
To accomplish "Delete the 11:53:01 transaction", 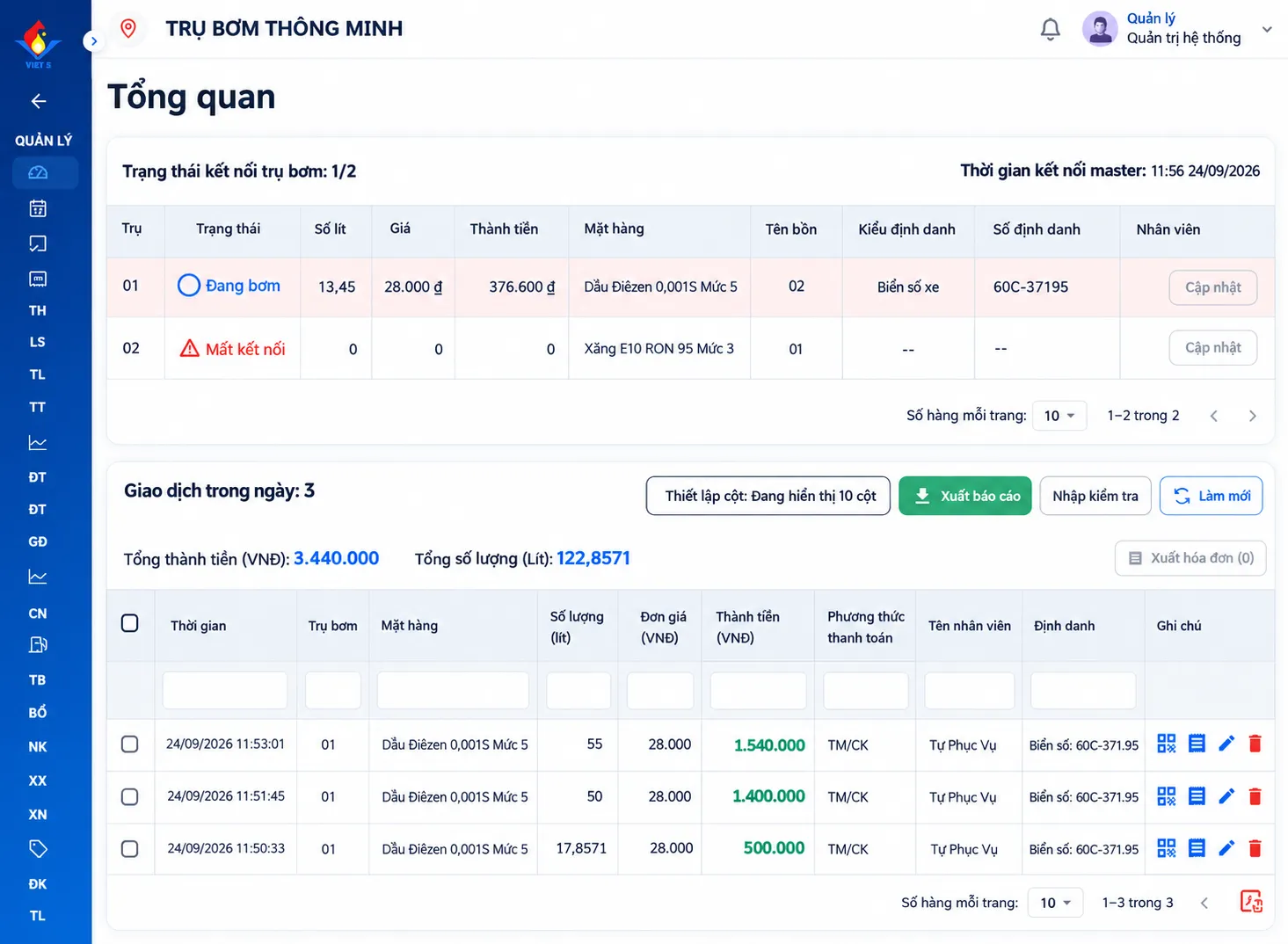I will pyautogui.click(x=1255, y=744).
